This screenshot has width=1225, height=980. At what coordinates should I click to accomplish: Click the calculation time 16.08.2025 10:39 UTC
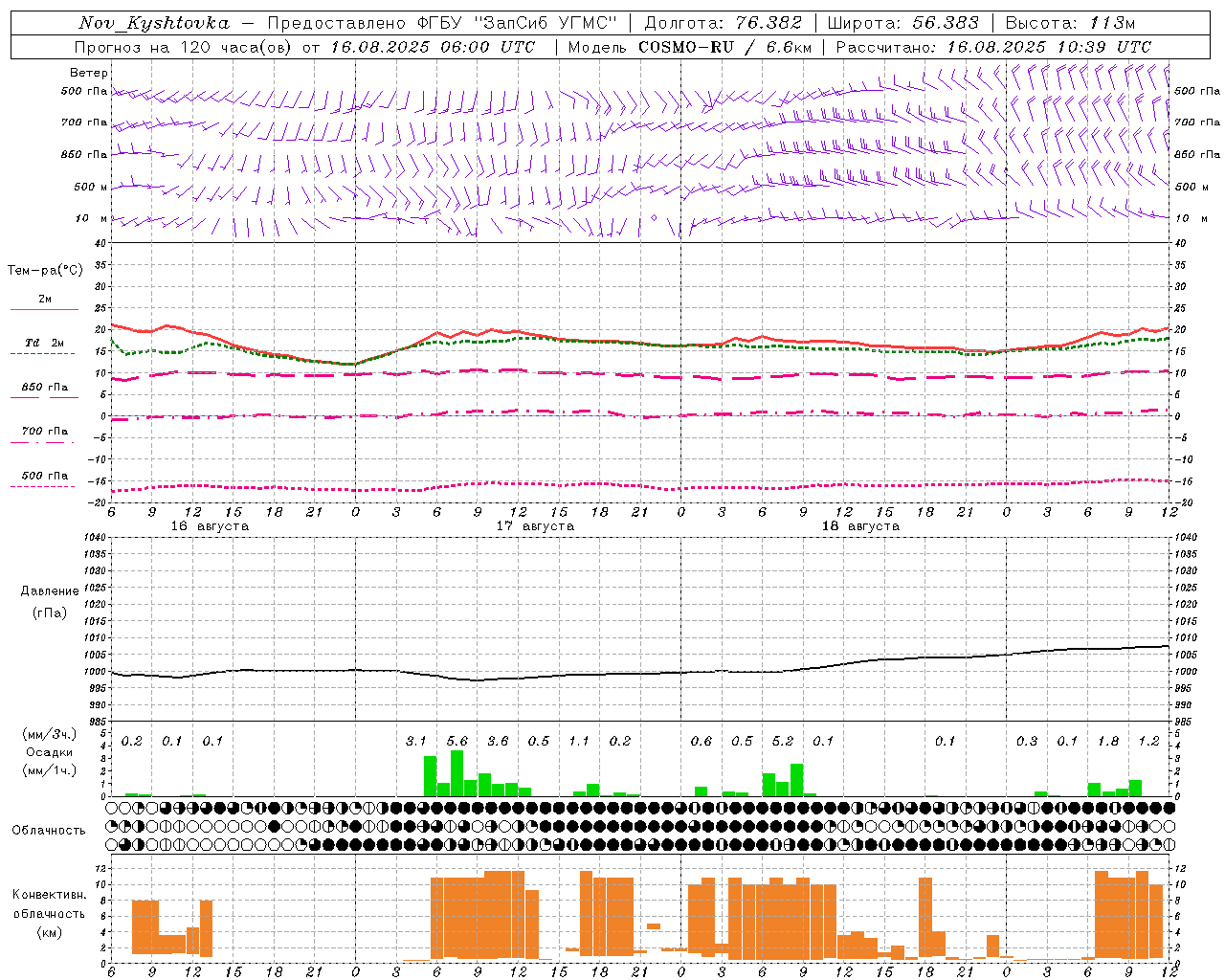click(1049, 47)
